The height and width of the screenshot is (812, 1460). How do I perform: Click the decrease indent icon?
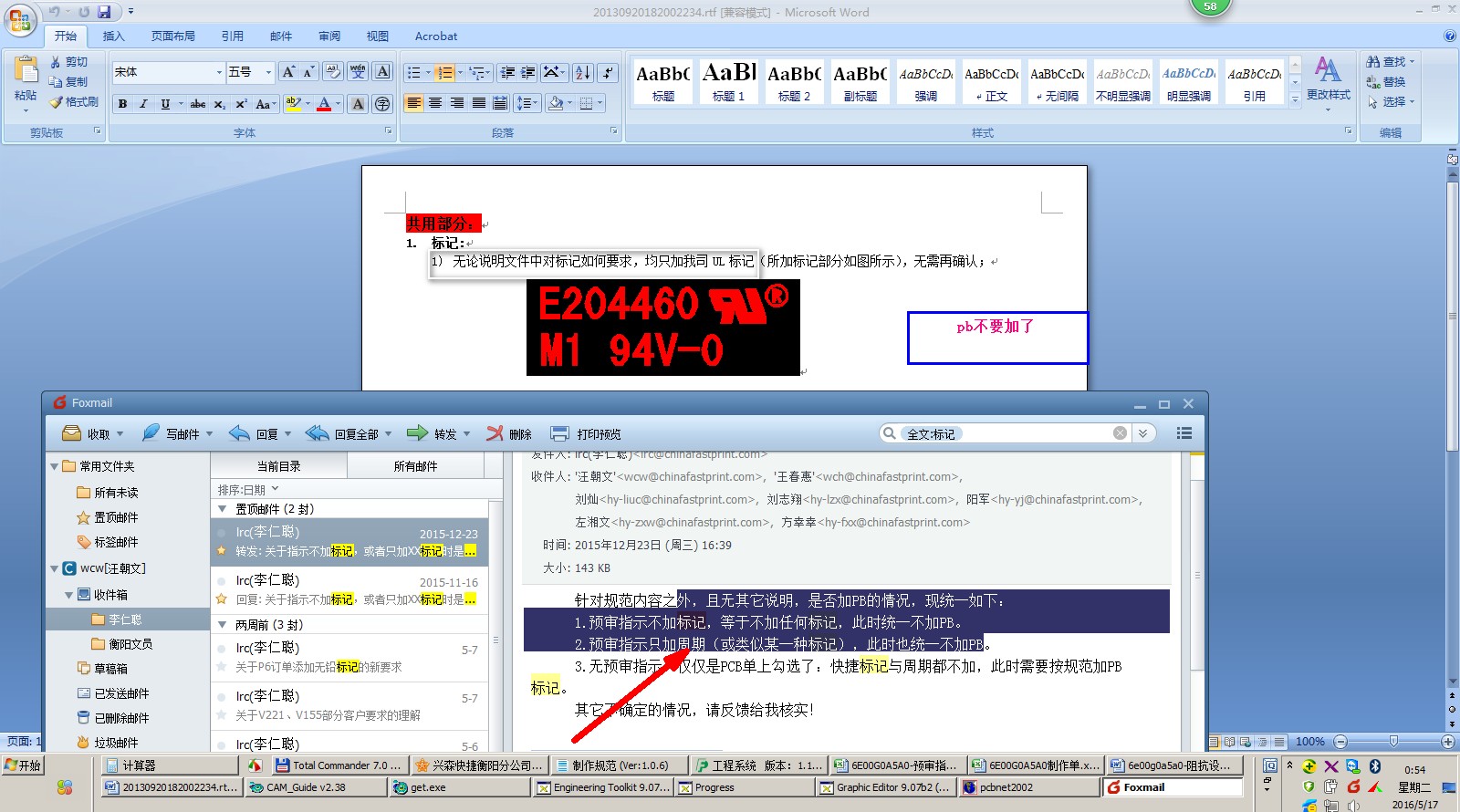tap(507, 72)
